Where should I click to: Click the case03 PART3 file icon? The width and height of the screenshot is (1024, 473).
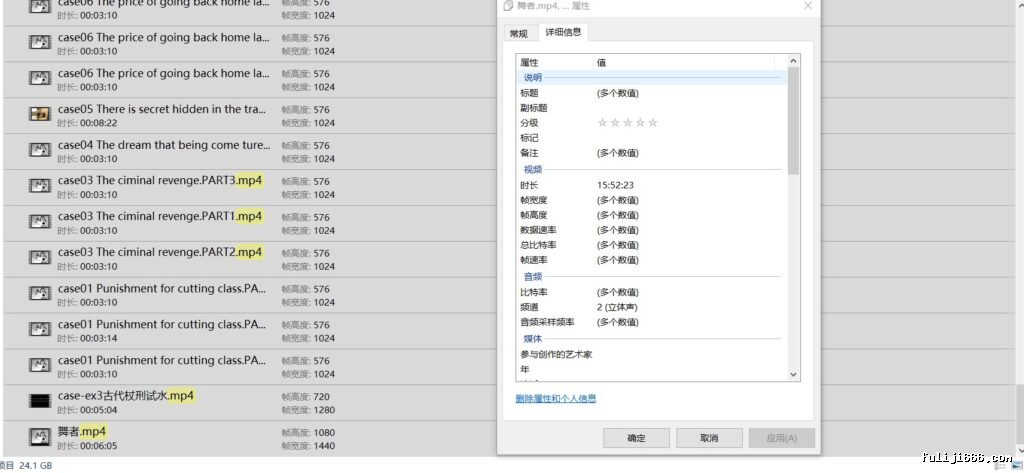pos(40,186)
